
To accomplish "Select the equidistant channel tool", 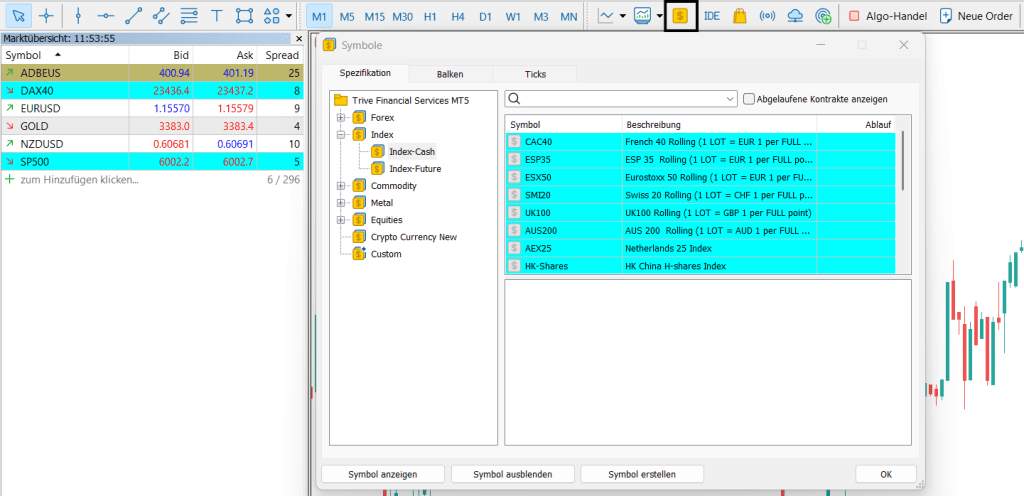I will pos(161,16).
